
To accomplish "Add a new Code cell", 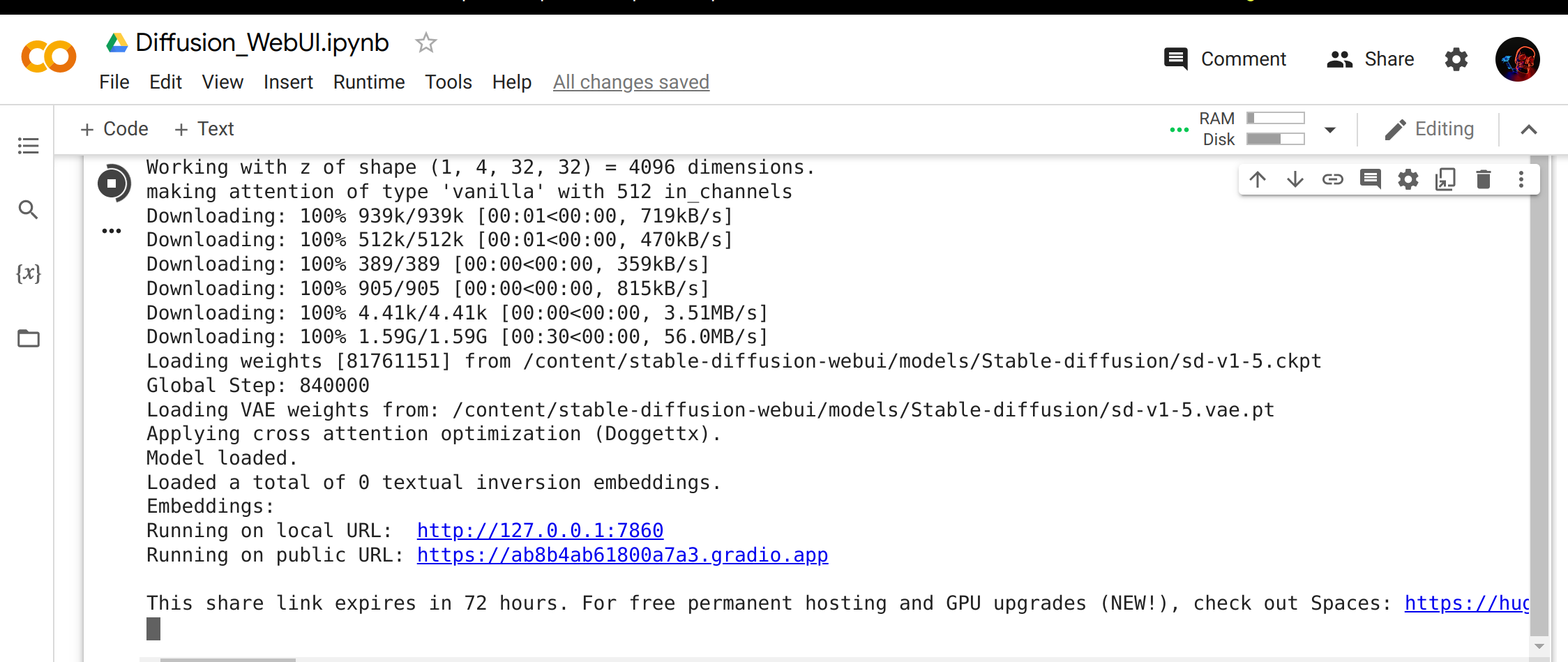I will click(114, 129).
